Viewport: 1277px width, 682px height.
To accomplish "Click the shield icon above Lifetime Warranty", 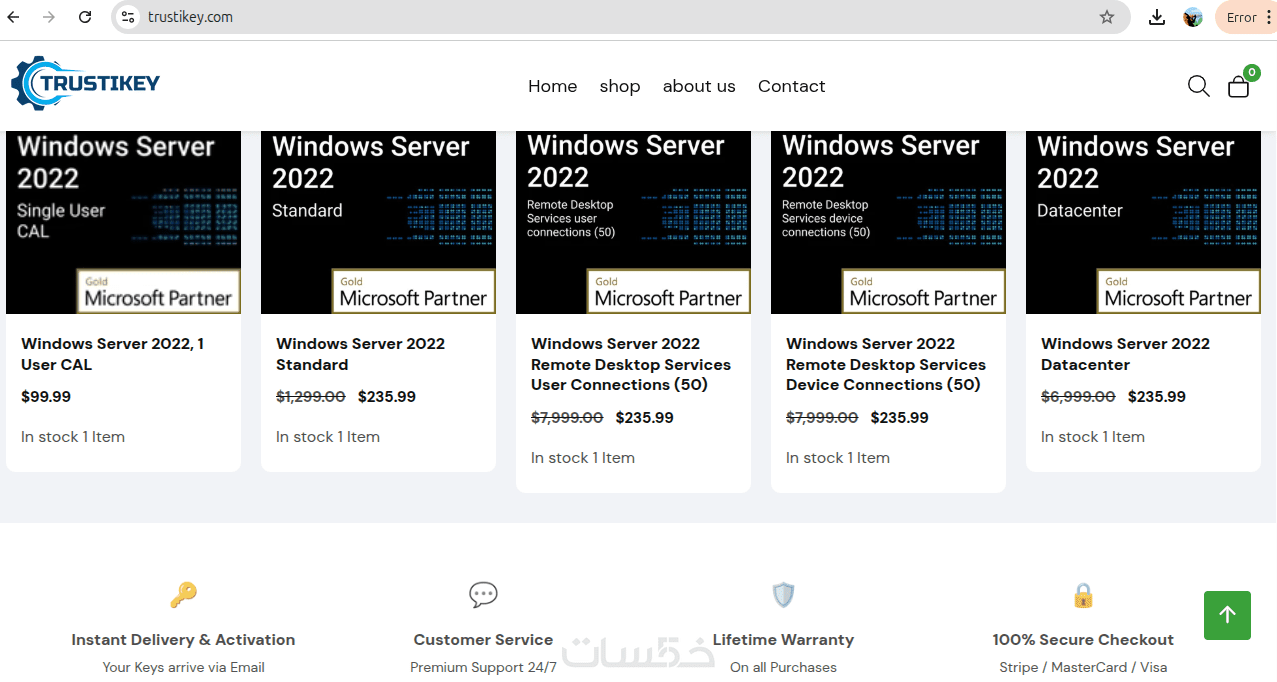I will 783,595.
